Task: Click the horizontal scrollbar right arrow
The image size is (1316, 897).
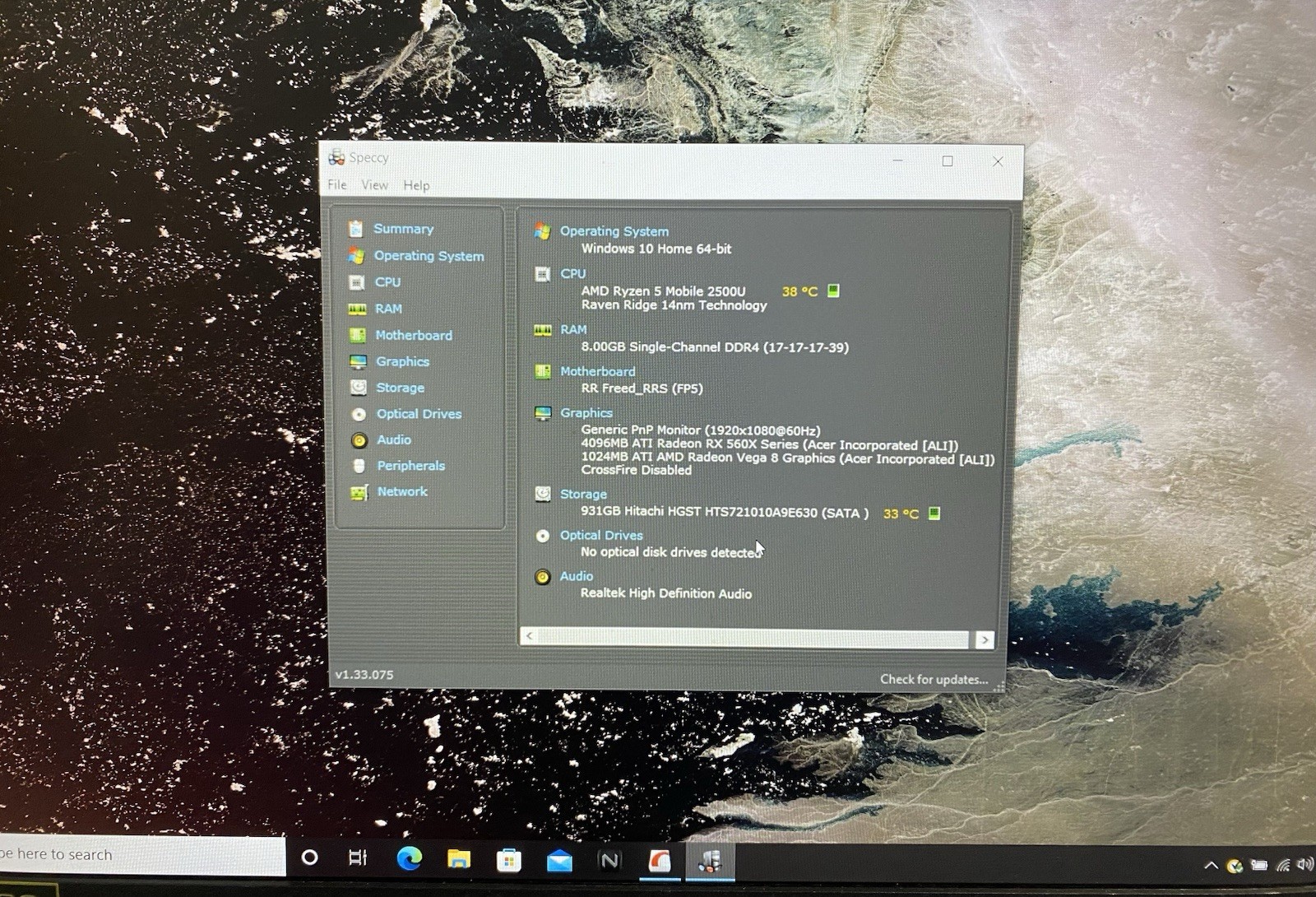Action: point(985,639)
